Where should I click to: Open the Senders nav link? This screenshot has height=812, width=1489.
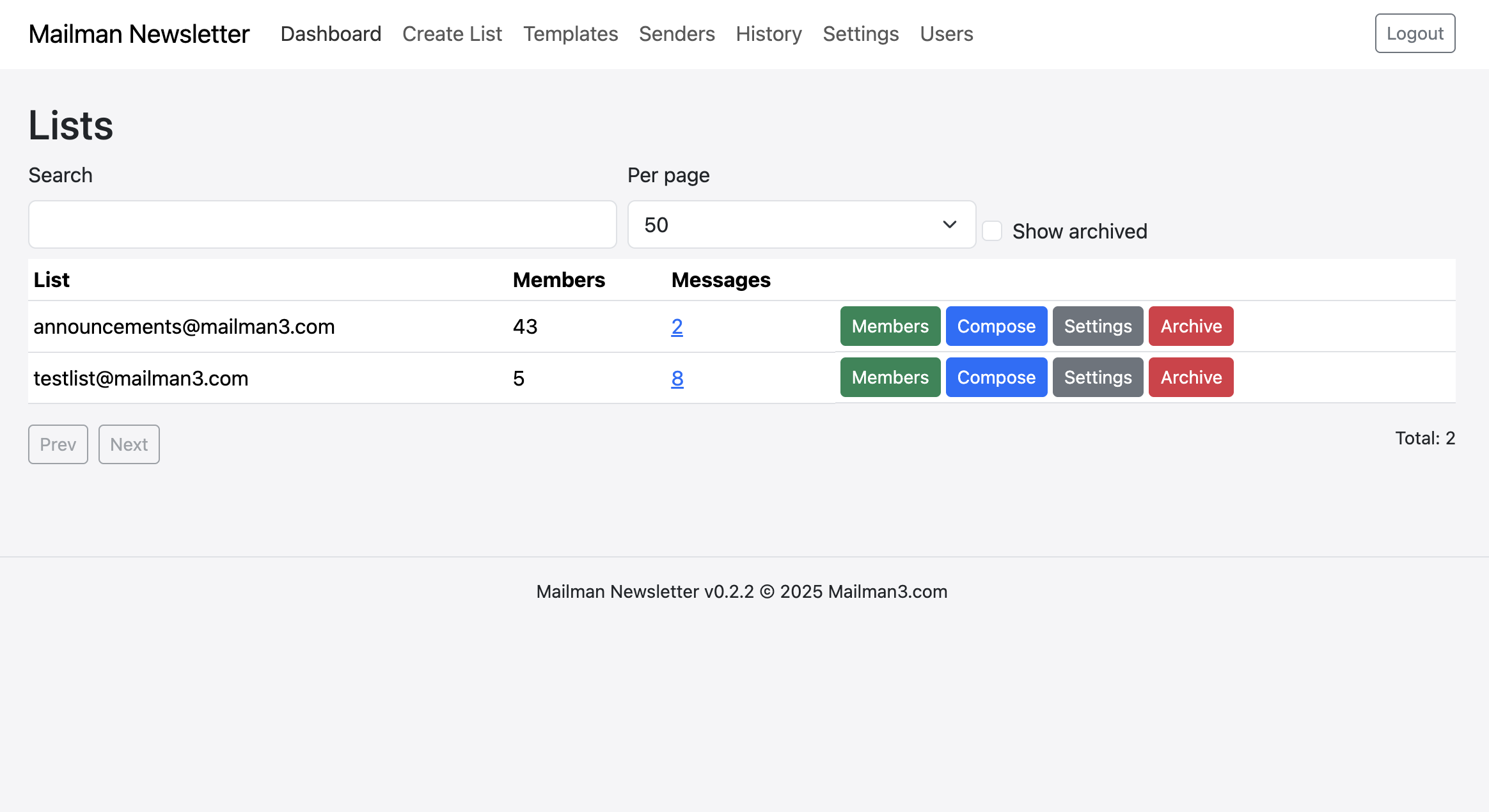pyautogui.click(x=677, y=34)
